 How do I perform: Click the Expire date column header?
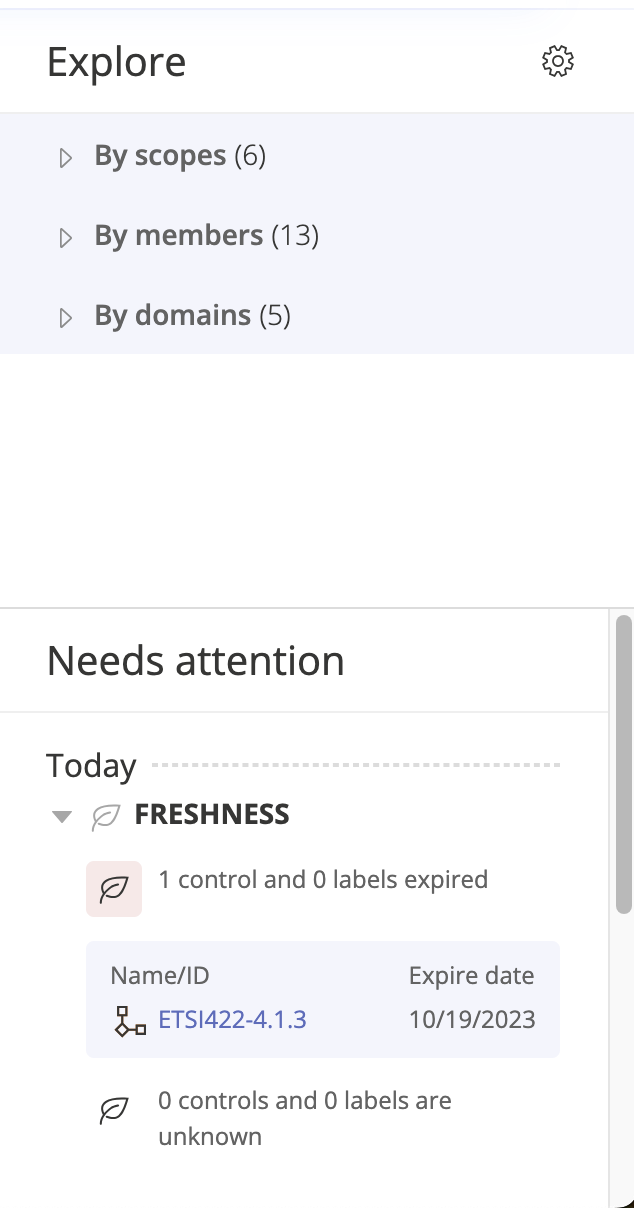click(x=472, y=976)
